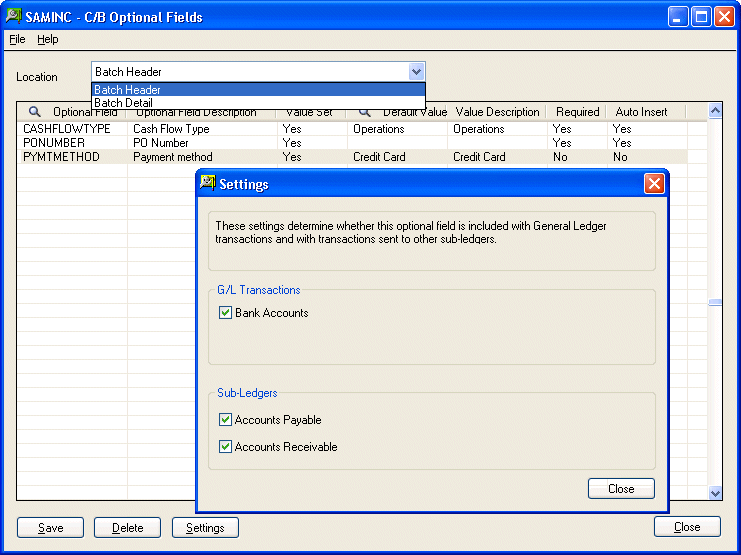Select the PYMTMETHOD optional field cell

(72, 157)
